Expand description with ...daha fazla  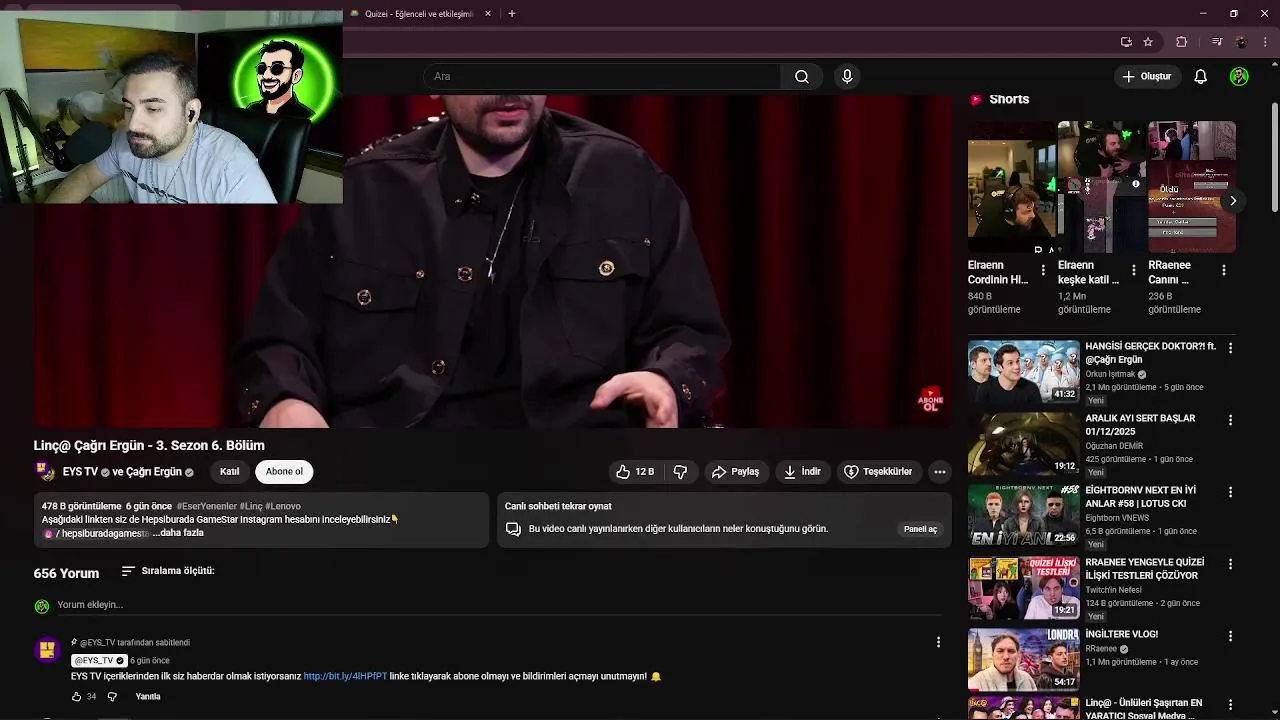178,533
